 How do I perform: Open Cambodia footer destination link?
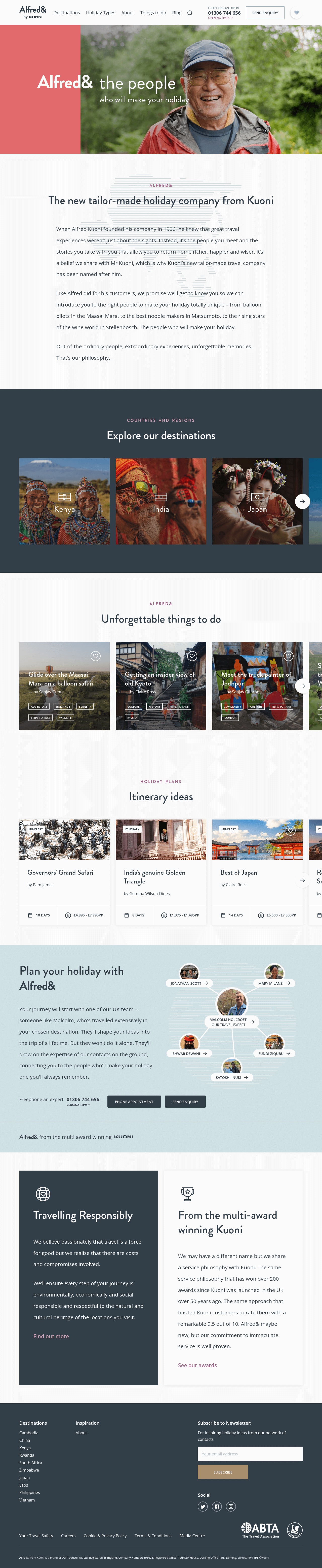[29, 1432]
